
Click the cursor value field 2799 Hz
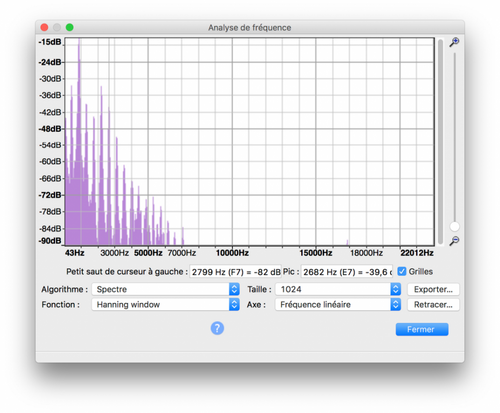click(235, 272)
